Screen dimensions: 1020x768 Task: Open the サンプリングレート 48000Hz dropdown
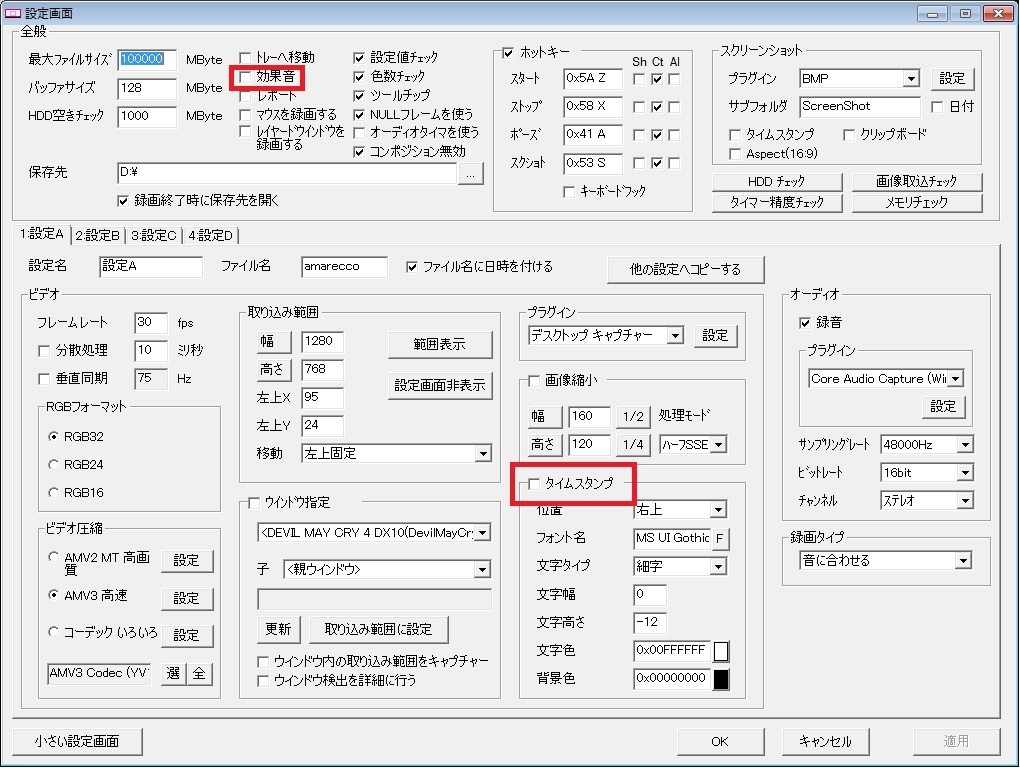pyautogui.click(x=925, y=444)
